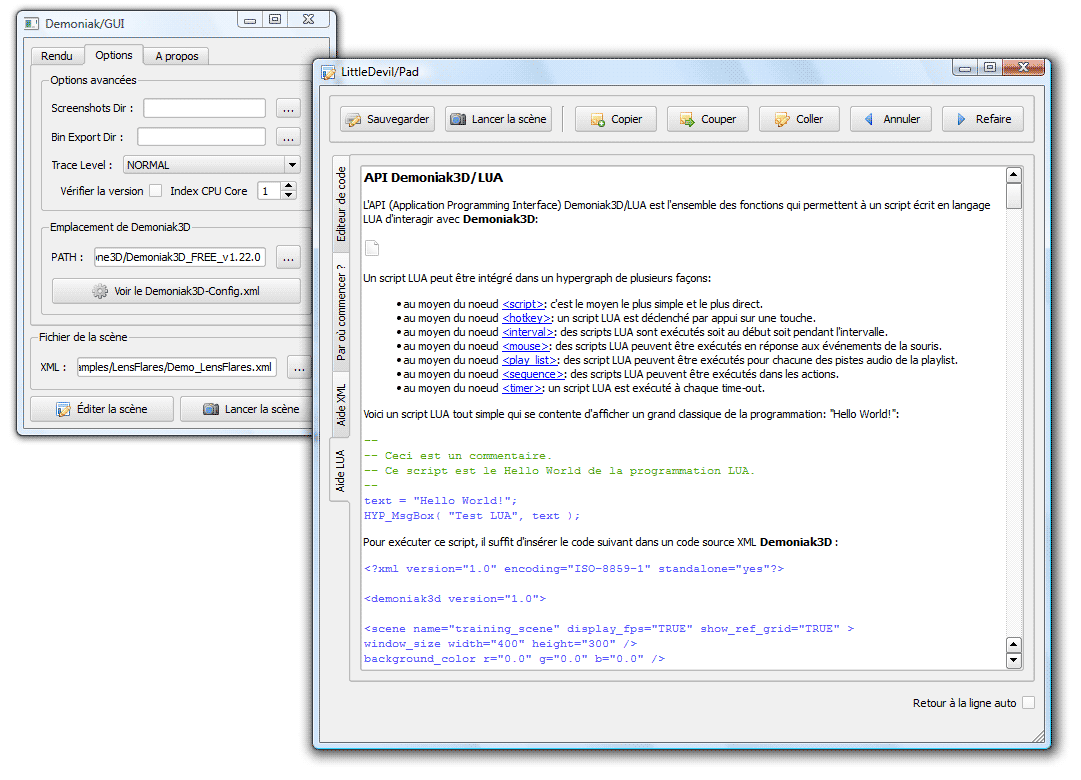Follow the <sequence> node link
This screenshot has width=1081, height=780.
coord(534,374)
